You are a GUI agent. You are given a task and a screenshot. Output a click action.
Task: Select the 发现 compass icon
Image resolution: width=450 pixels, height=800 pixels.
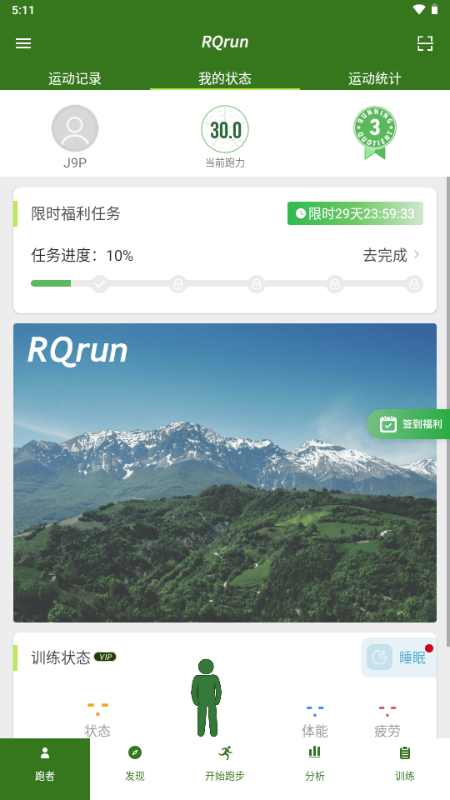[135, 753]
